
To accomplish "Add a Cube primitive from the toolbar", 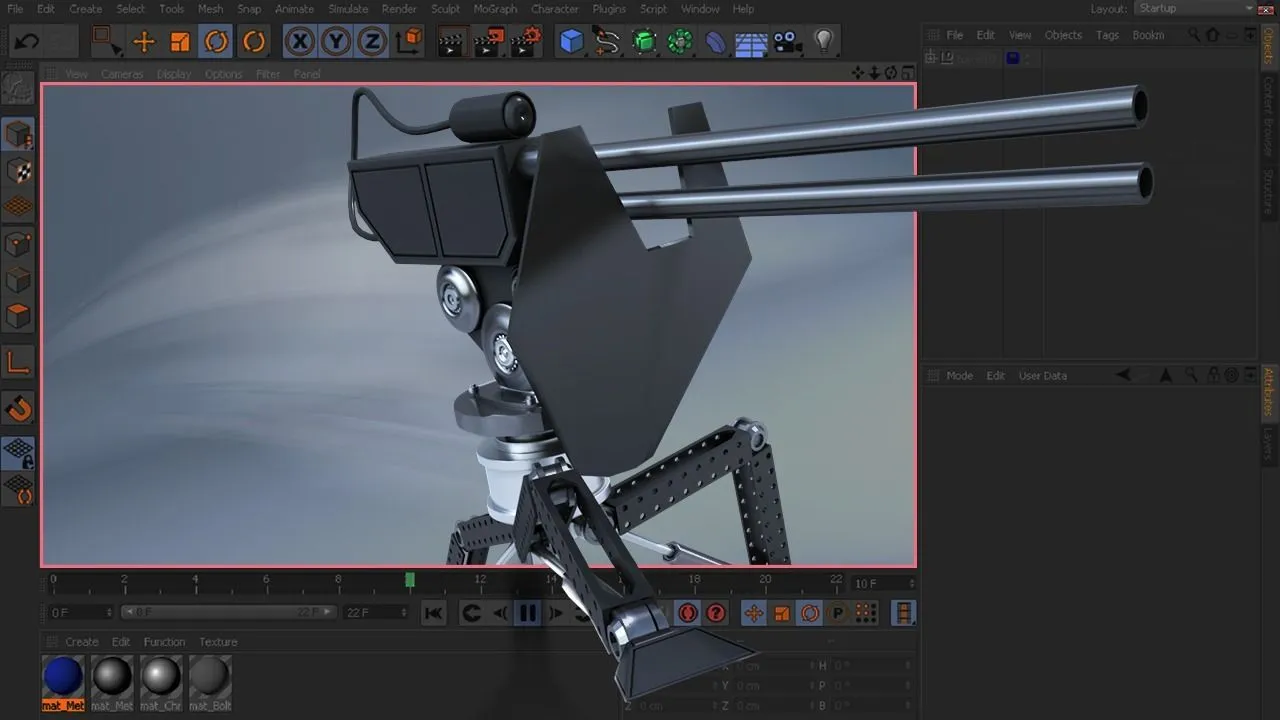I will click(571, 40).
